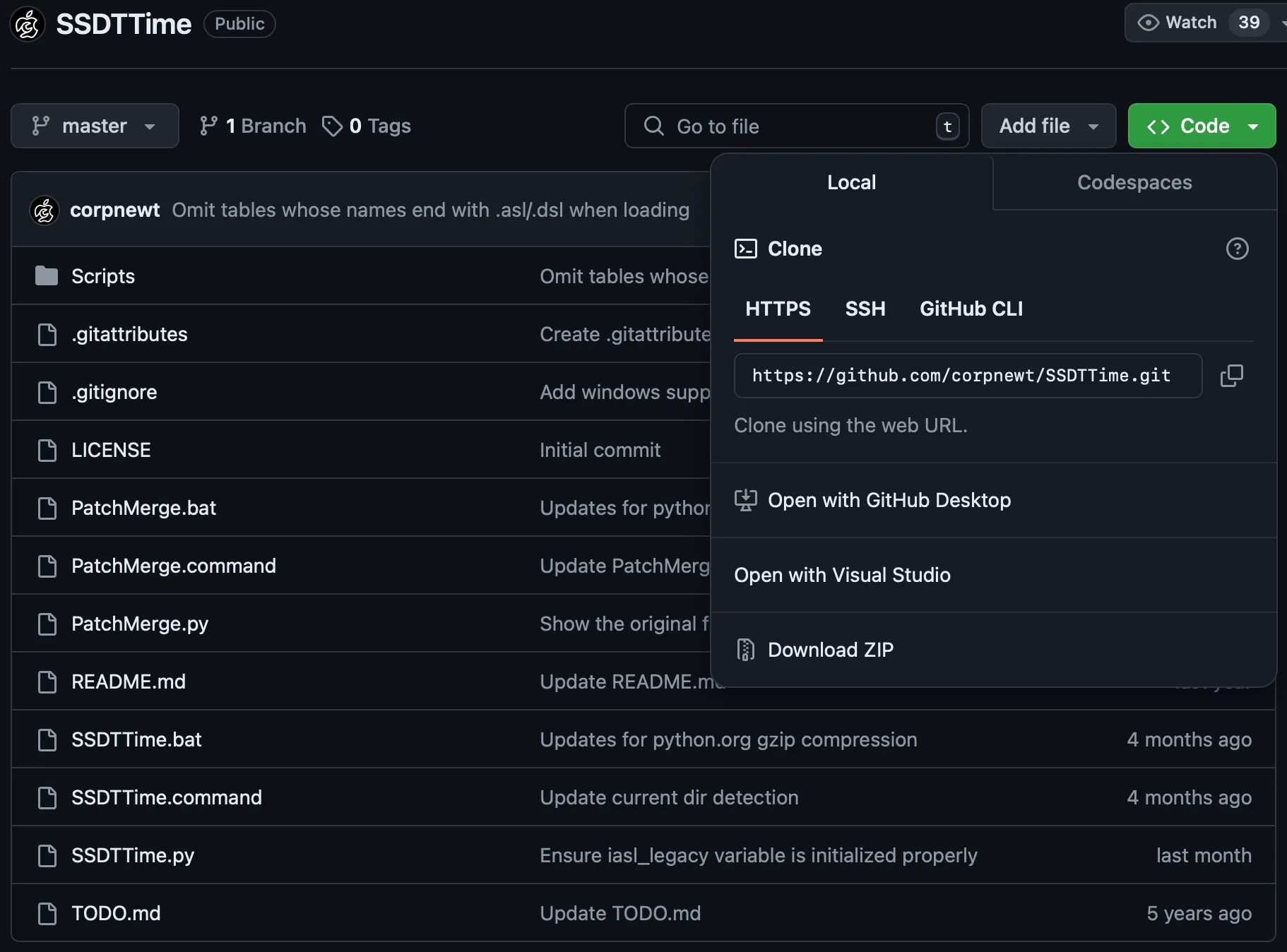Image resolution: width=1287 pixels, height=952 pixels.
Task: Copy the clone URL to clipboard
Action: pos(1231,376)
